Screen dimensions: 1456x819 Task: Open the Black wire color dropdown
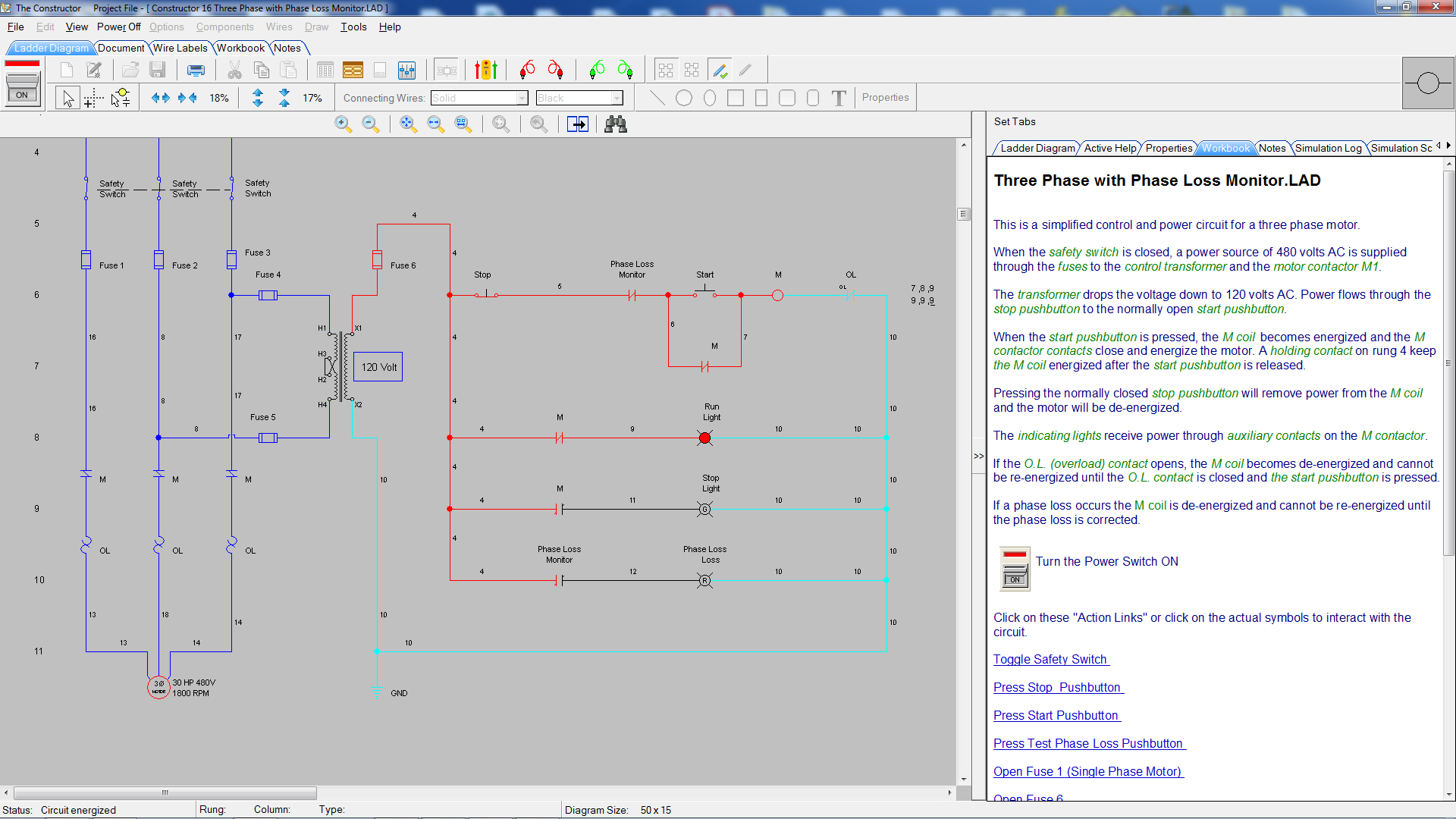617,98
